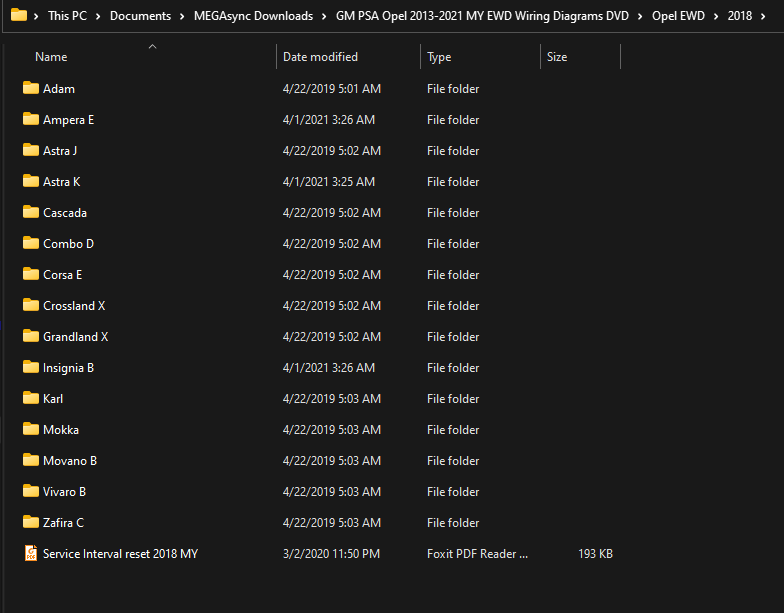Viewport: 784px width, 613px height.
Task: Select the Crossland X folder name
Action: tap(74, 306)
